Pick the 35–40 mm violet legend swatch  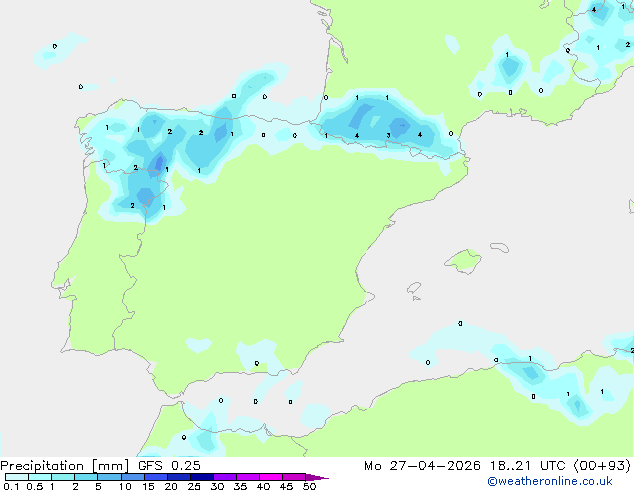coord(248,477)
